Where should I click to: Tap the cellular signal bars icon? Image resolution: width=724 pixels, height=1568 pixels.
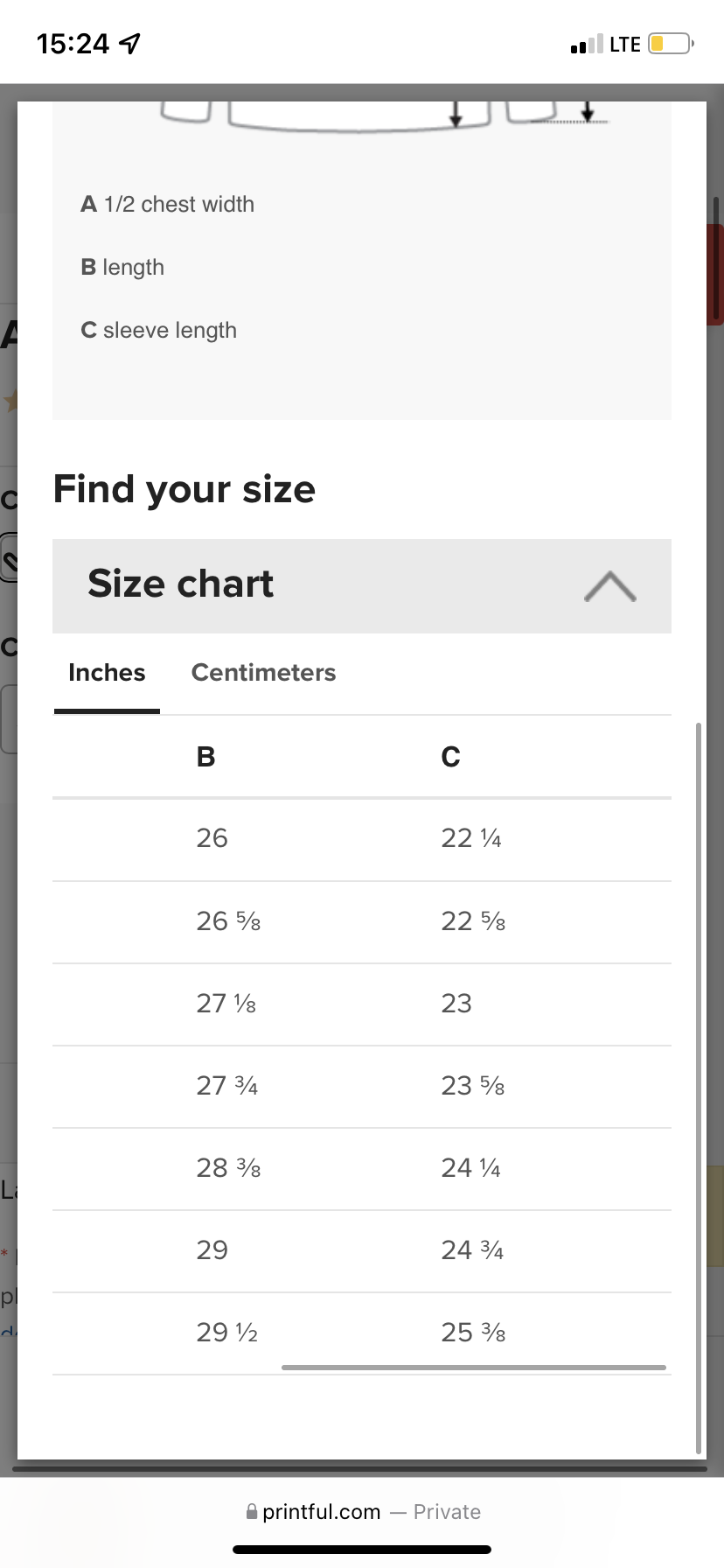tap(586, 44)
